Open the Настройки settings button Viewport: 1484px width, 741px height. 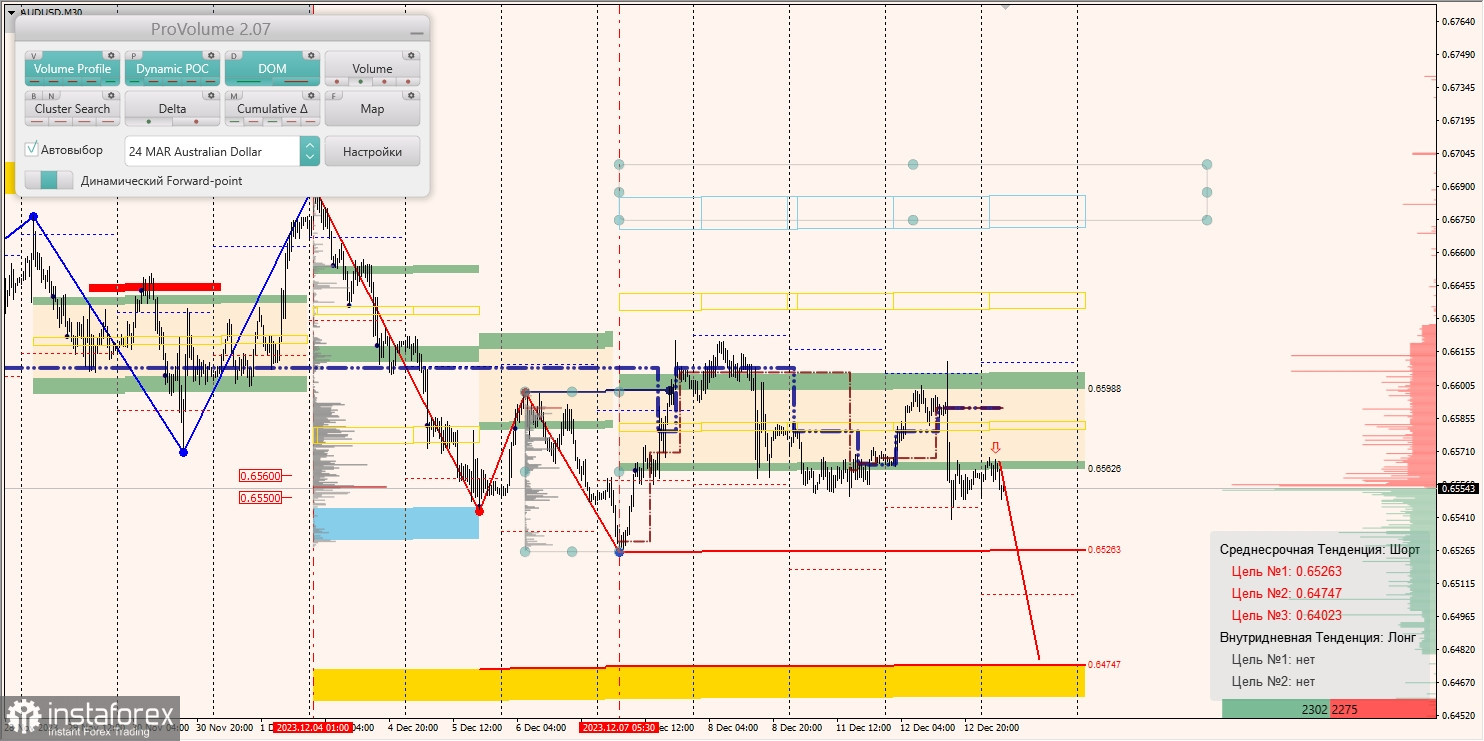[x=372, y=151]
